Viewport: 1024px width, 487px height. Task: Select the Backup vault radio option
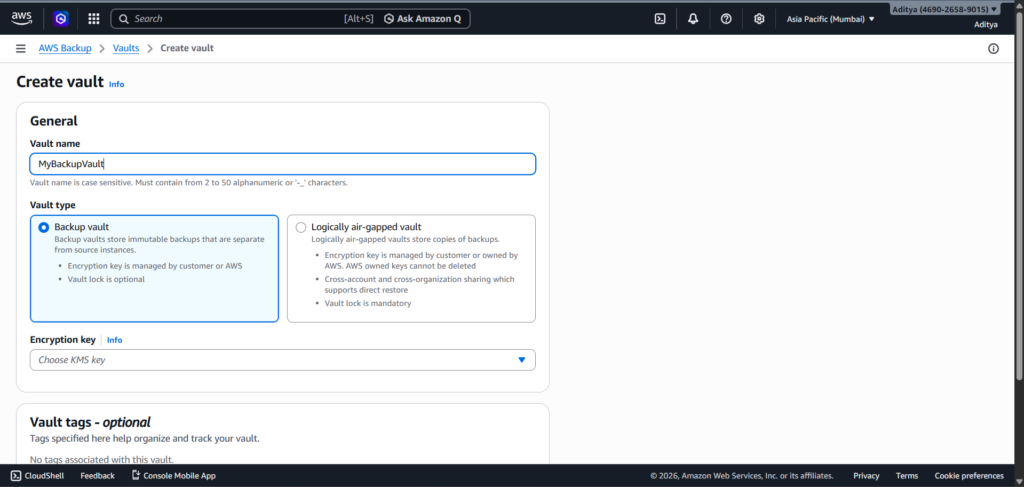(x=43, y=227)
